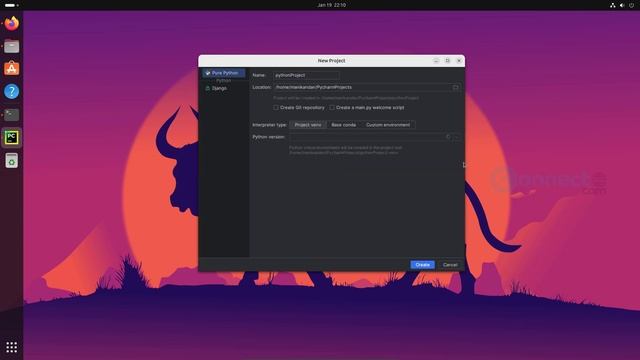Open Trash from the dock

[11, 160]
